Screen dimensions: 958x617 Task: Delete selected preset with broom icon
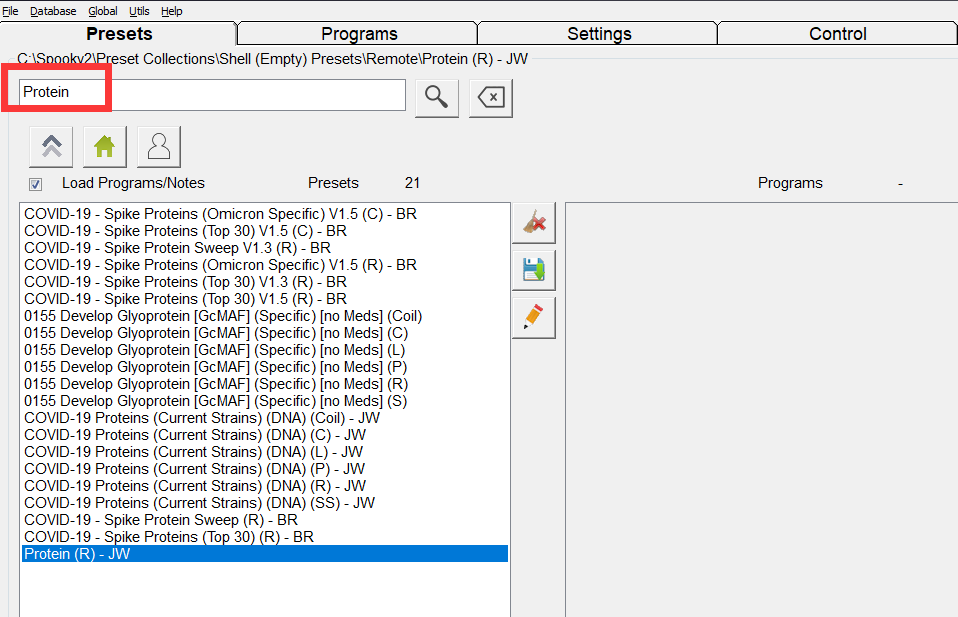tap(533, 222)
